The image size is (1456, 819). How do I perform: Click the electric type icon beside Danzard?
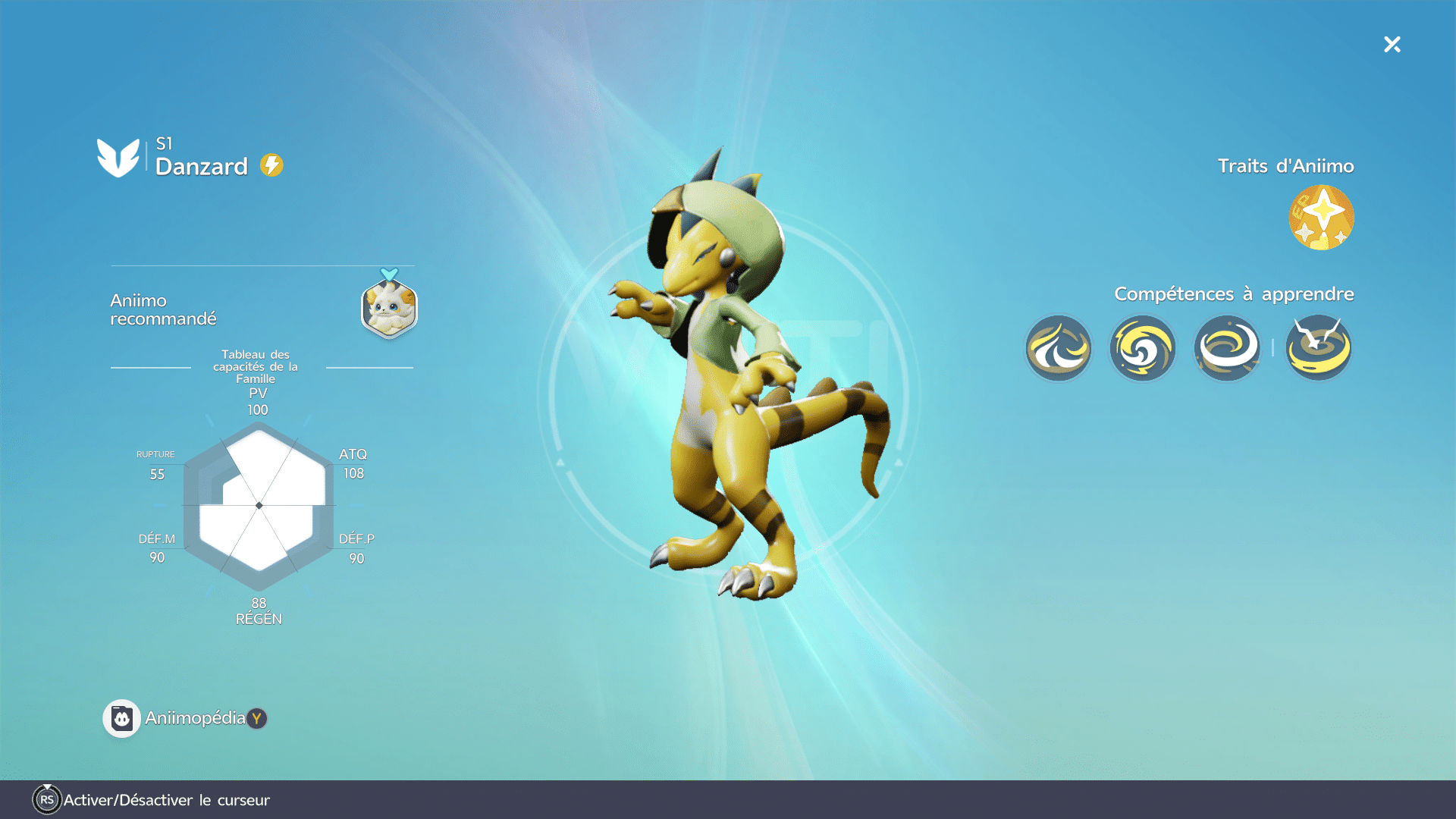pos(271,165)
